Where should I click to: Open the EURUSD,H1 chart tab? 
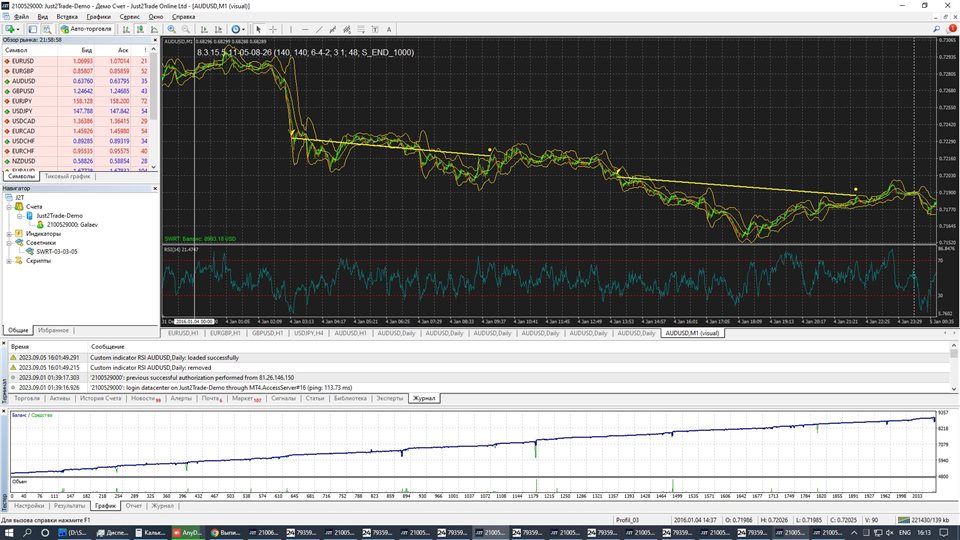click(185, 332)
